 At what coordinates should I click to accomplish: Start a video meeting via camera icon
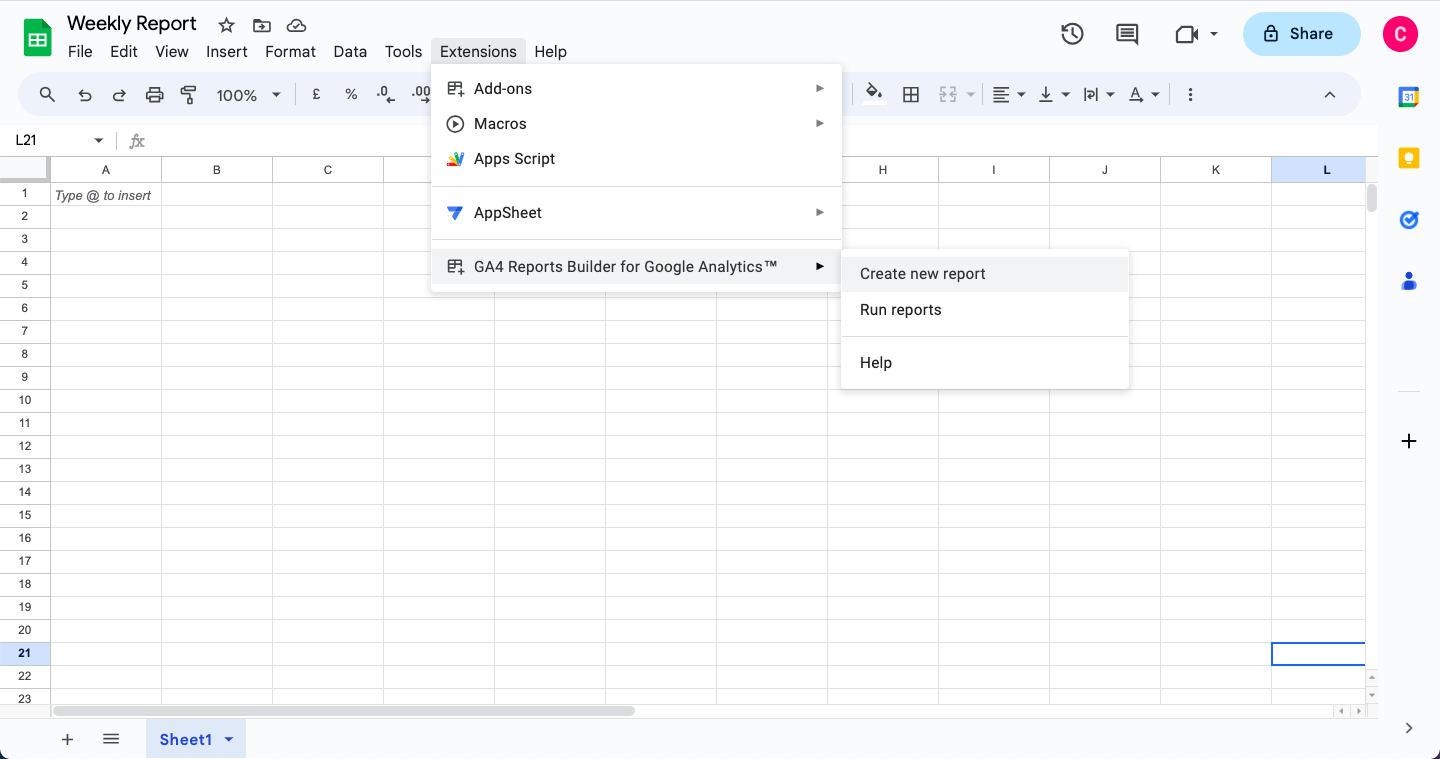1186,34
